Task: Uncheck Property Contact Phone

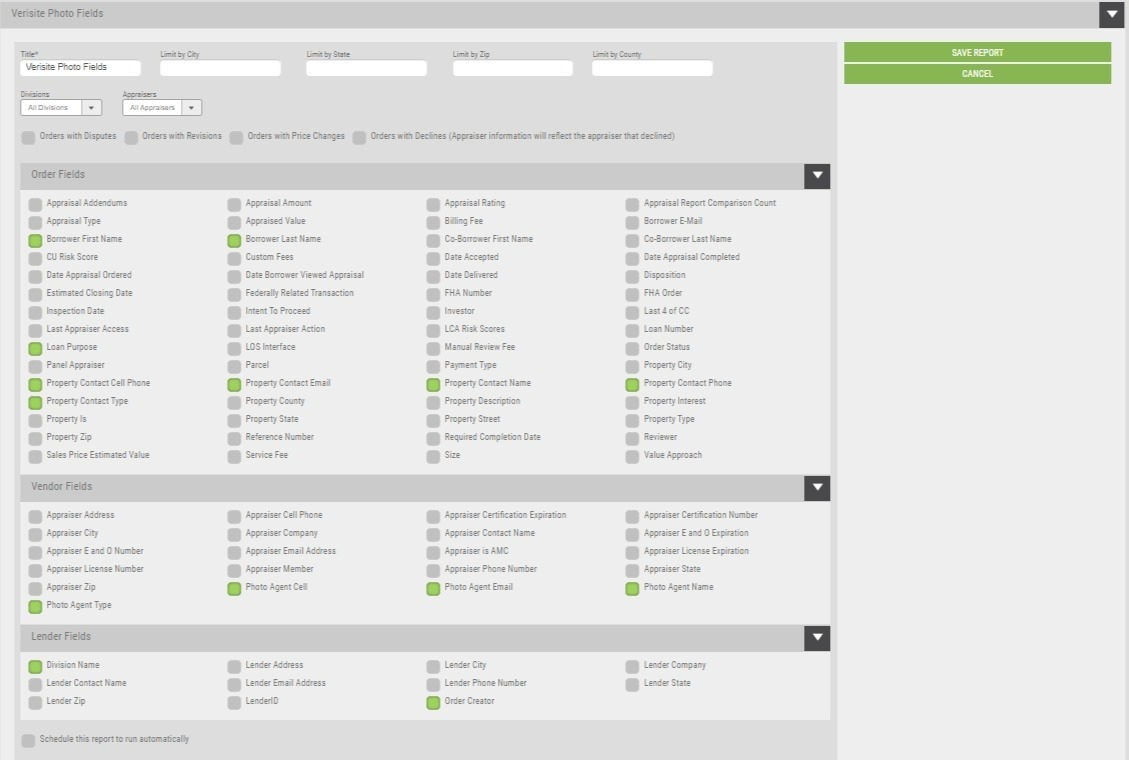Action: (x=632, y=384)
